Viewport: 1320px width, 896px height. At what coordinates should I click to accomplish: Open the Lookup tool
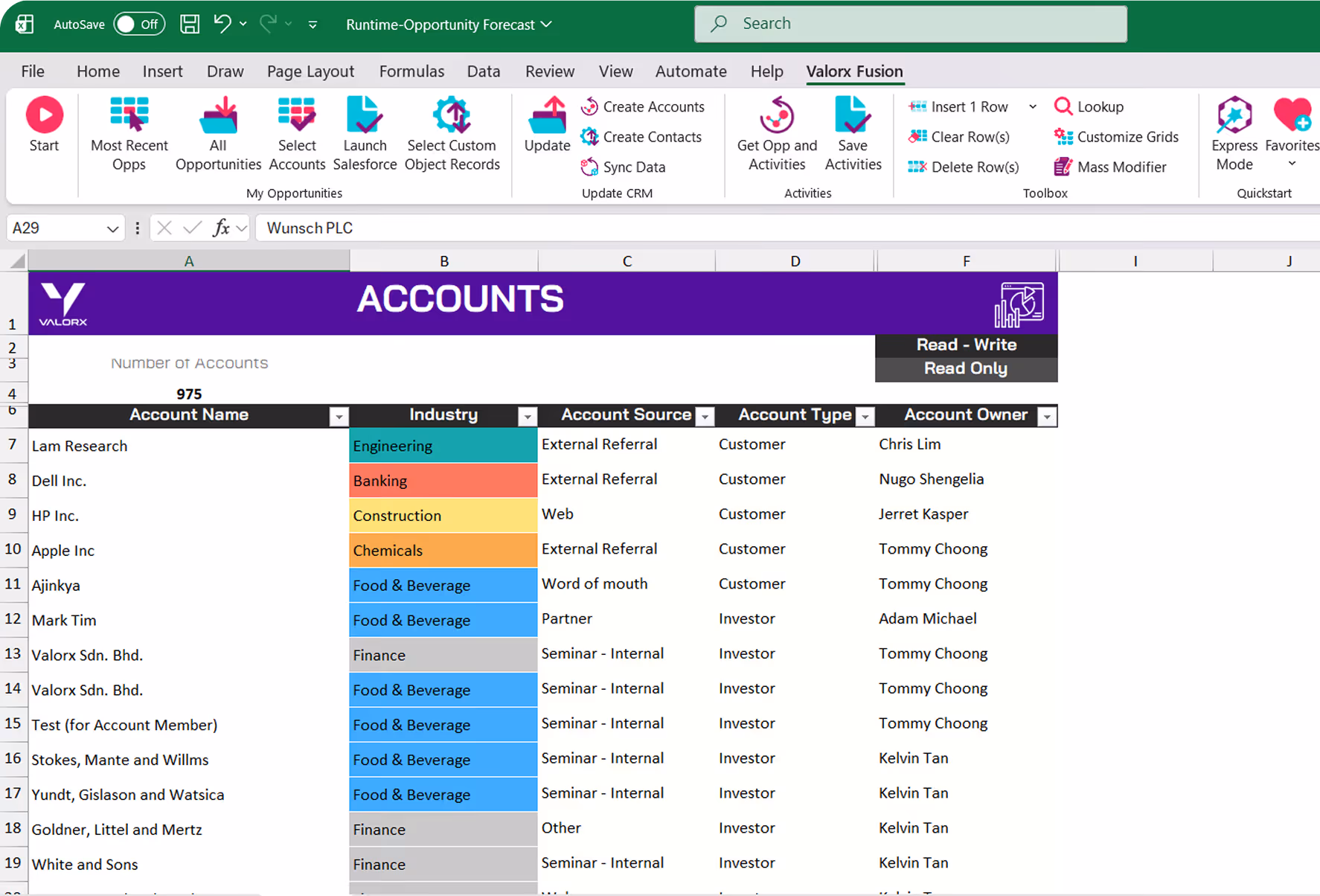click(x=1089, y=106)
